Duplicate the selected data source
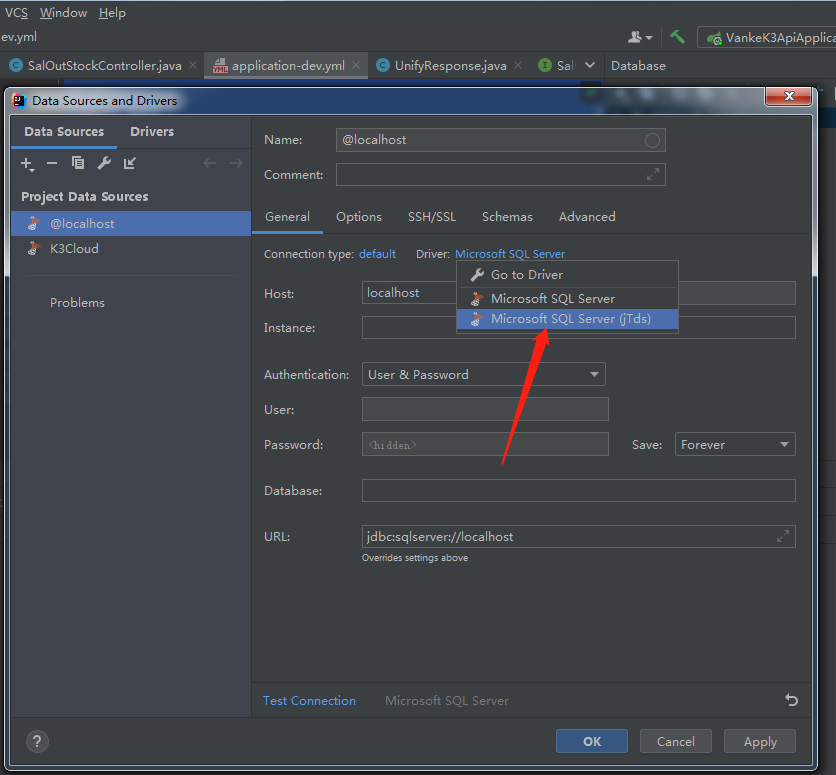 (78, 163)
